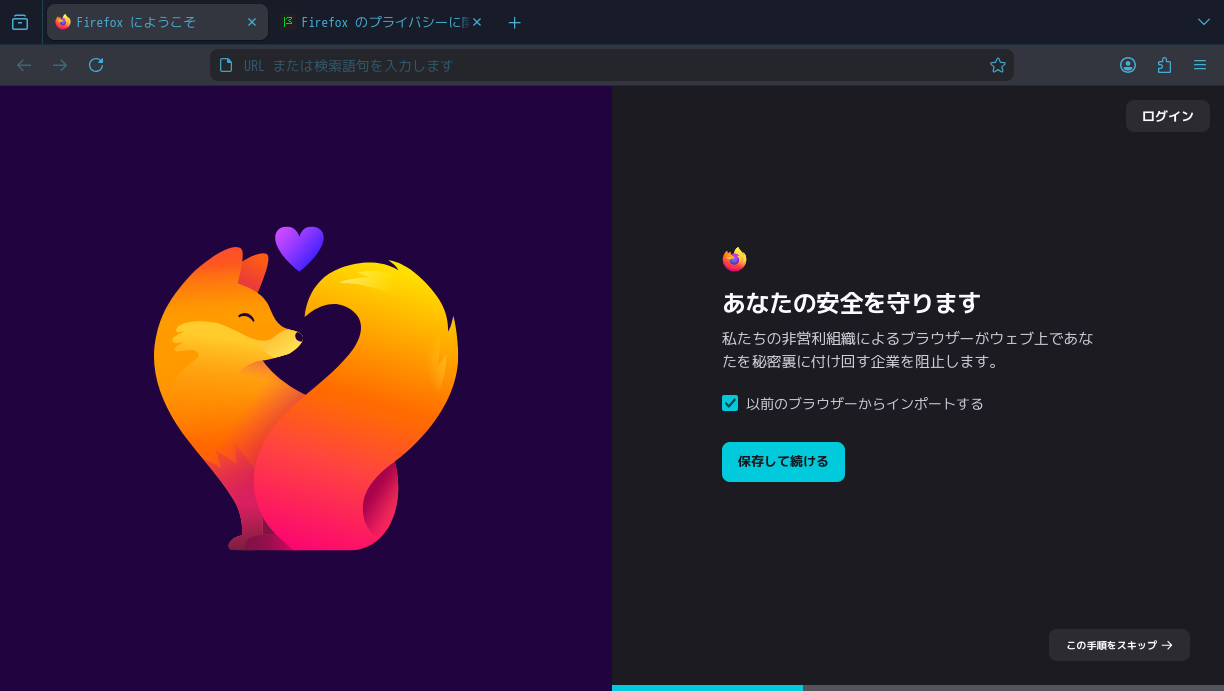
Task: Click the page identity icon in address bar
Action: point(226,65)
